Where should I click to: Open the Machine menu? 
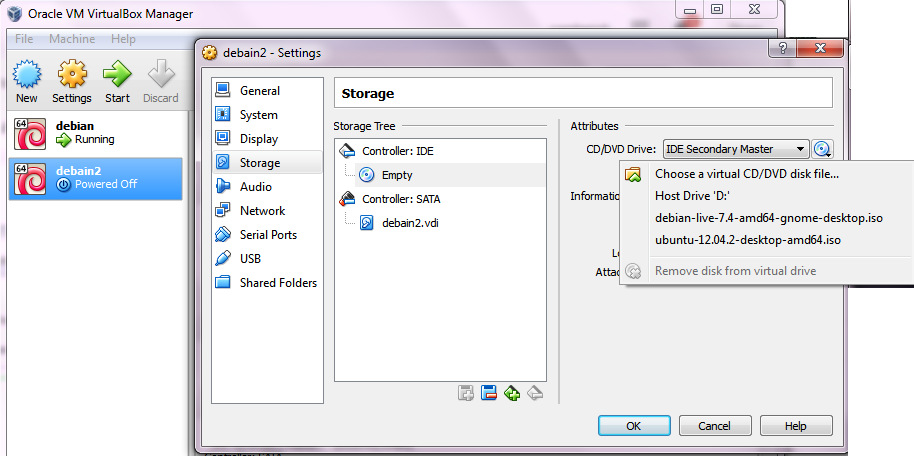[72, 38]
